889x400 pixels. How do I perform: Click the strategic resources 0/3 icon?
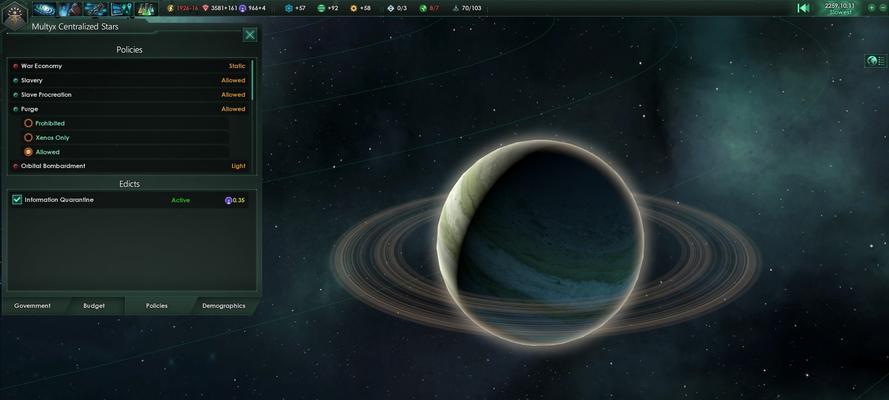click(391, 8)
